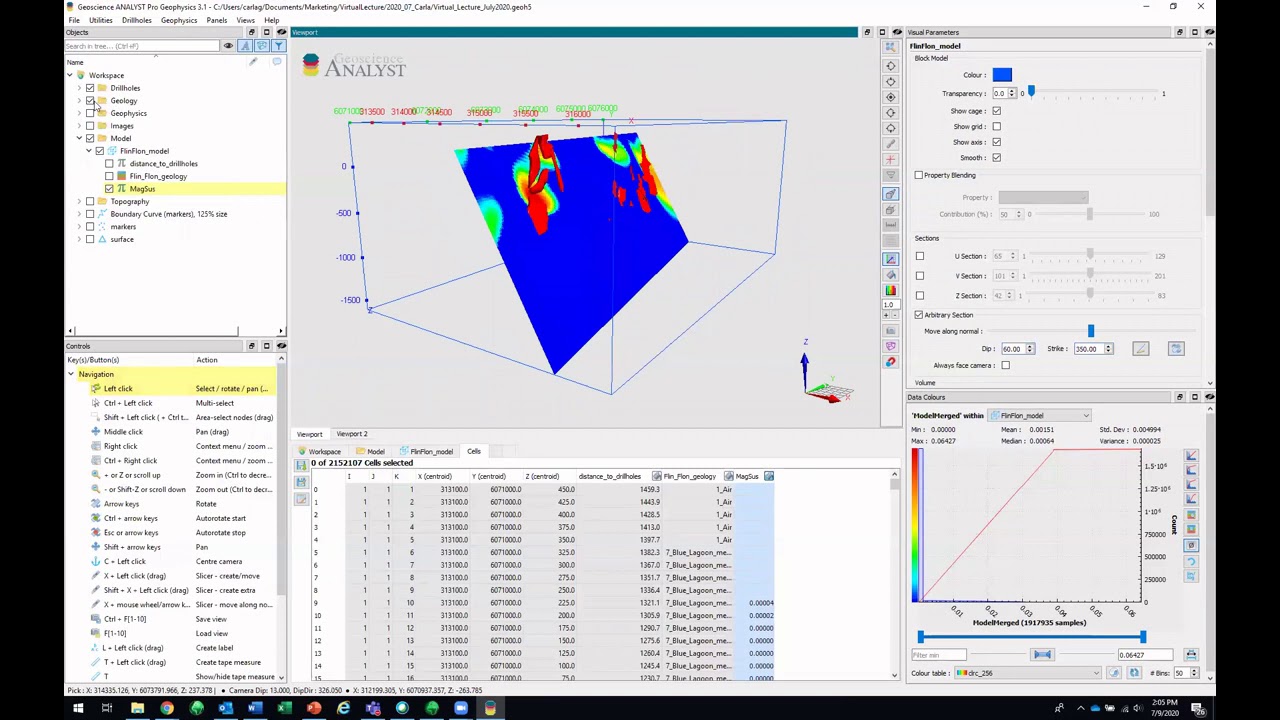Enable the Show grid checkbox
Viewport: 1280px width, 720px height.
click(996, 127)
